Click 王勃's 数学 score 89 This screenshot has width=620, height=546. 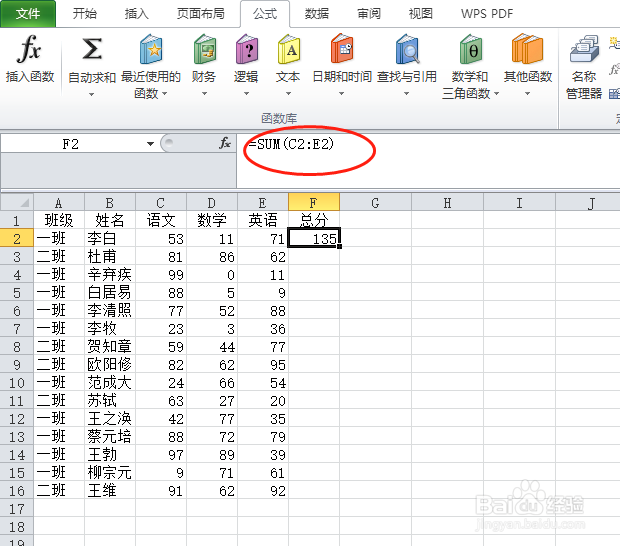212,455
